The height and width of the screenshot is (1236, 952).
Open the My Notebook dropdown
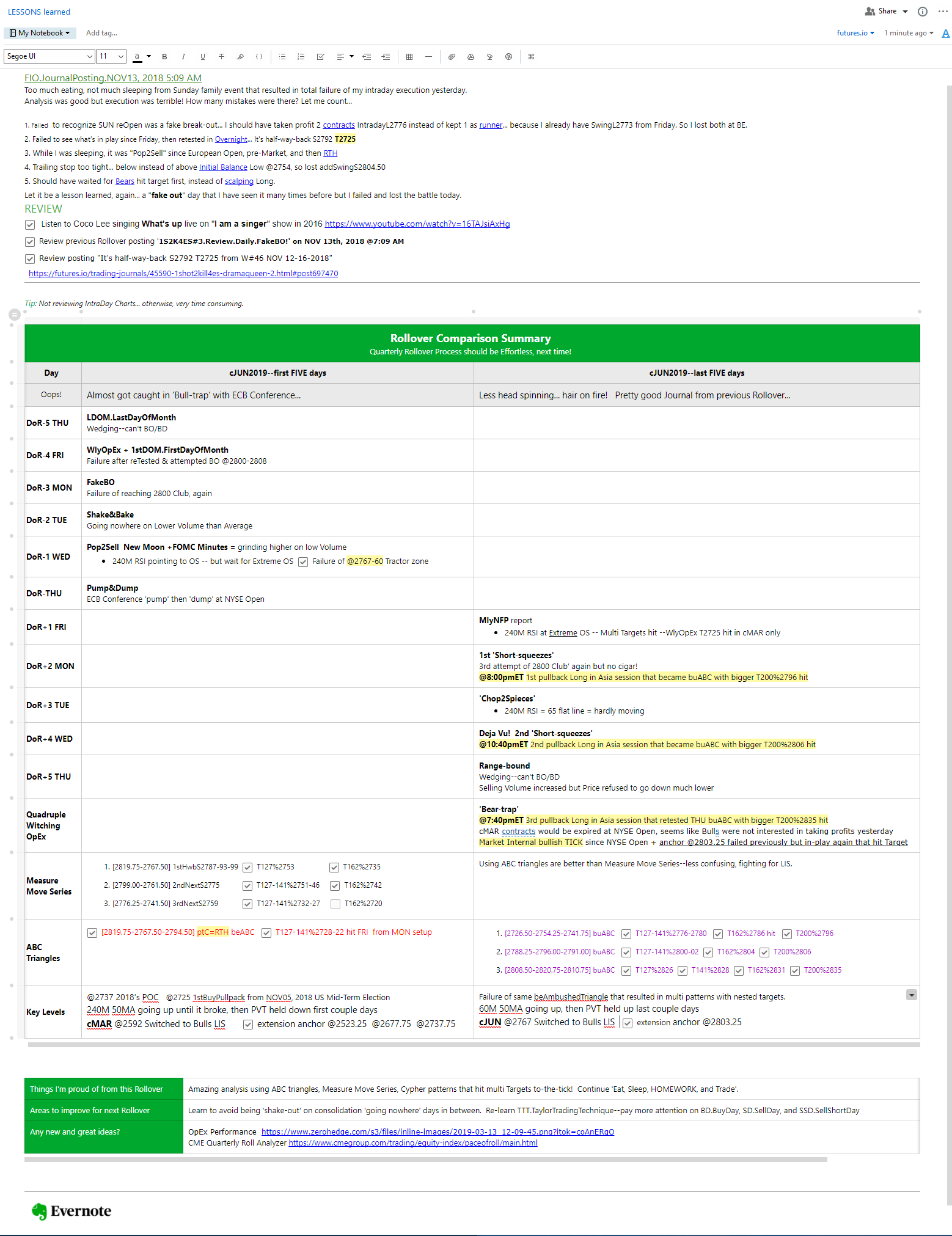pyautogui.click(x=40, y=33)
